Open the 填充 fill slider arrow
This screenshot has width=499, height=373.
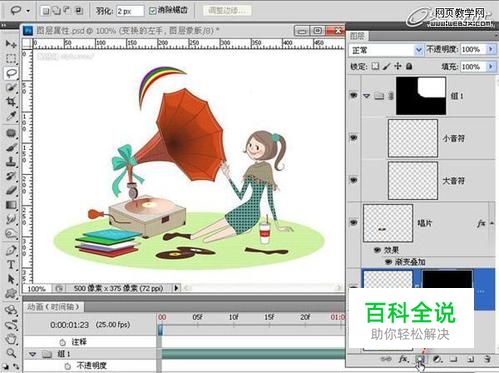coord(491,67)
